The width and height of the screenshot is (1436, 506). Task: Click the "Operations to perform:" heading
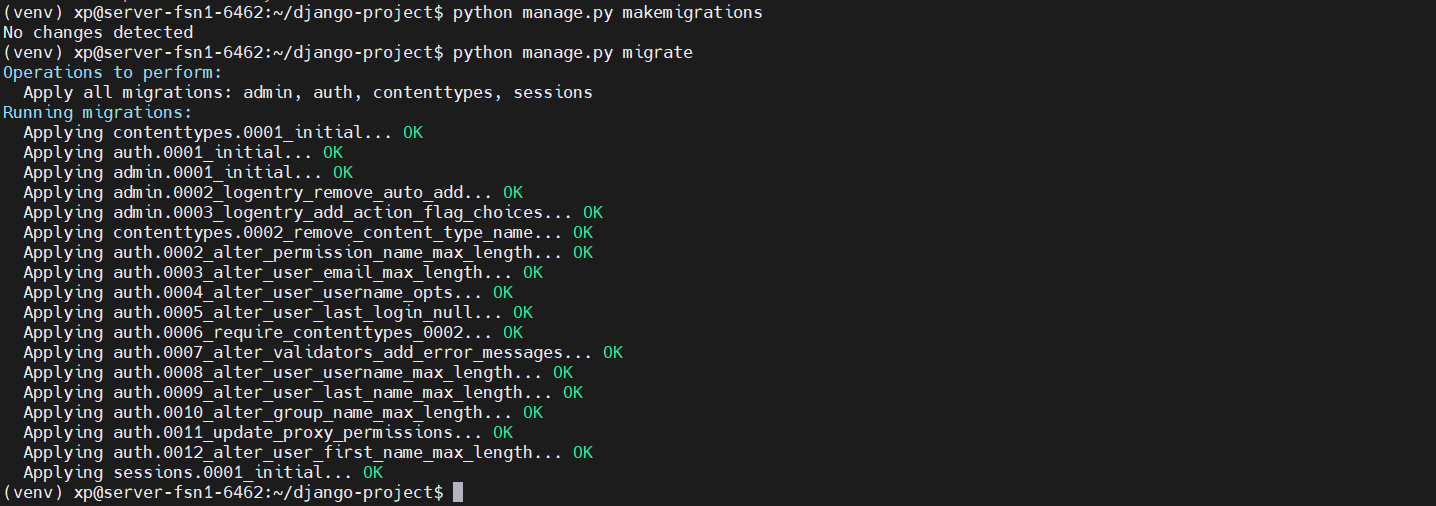tap(113, 72)
